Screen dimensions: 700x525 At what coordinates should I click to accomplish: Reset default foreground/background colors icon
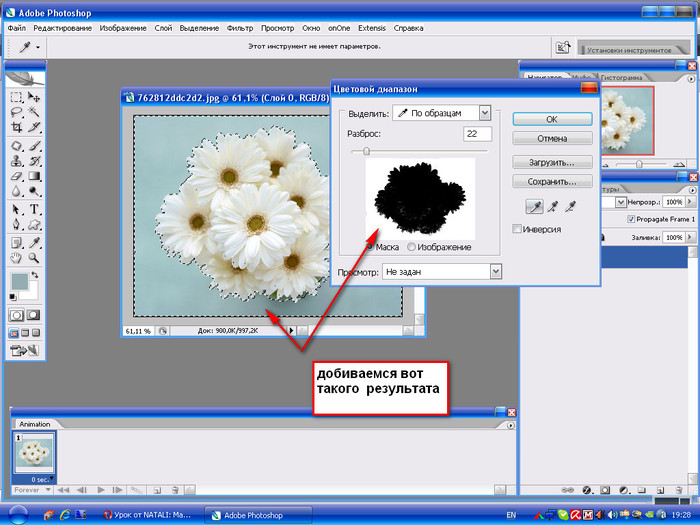tap(13, 297)
